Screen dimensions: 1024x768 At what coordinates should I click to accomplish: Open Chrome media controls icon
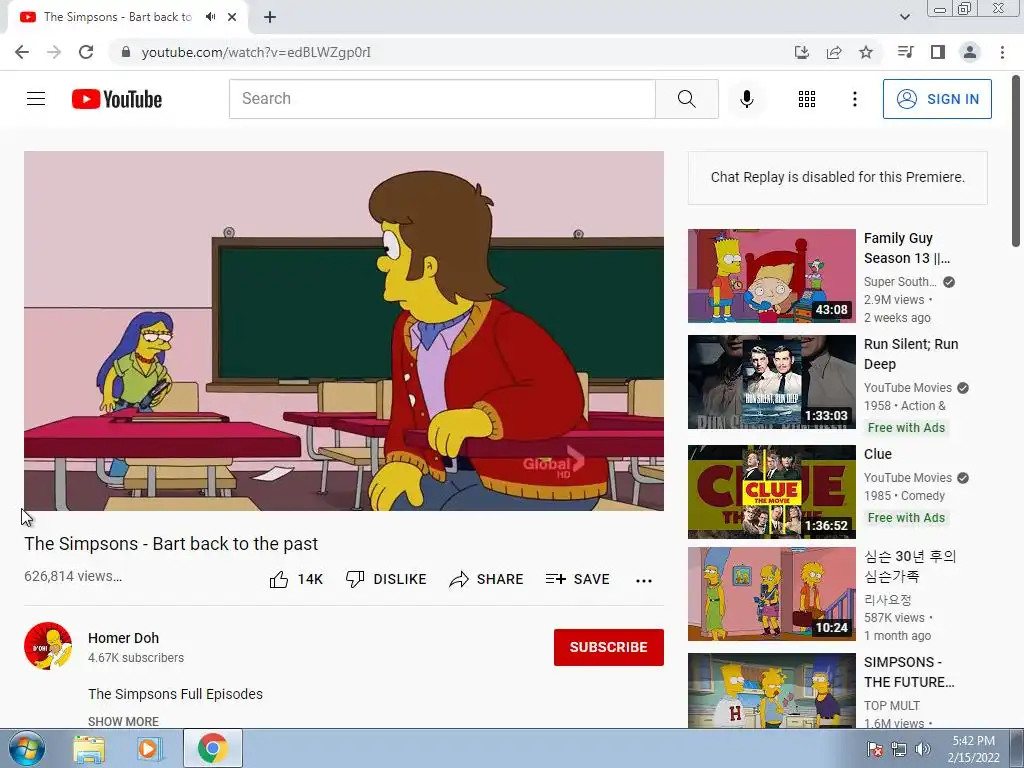click(x=905, y=52)
